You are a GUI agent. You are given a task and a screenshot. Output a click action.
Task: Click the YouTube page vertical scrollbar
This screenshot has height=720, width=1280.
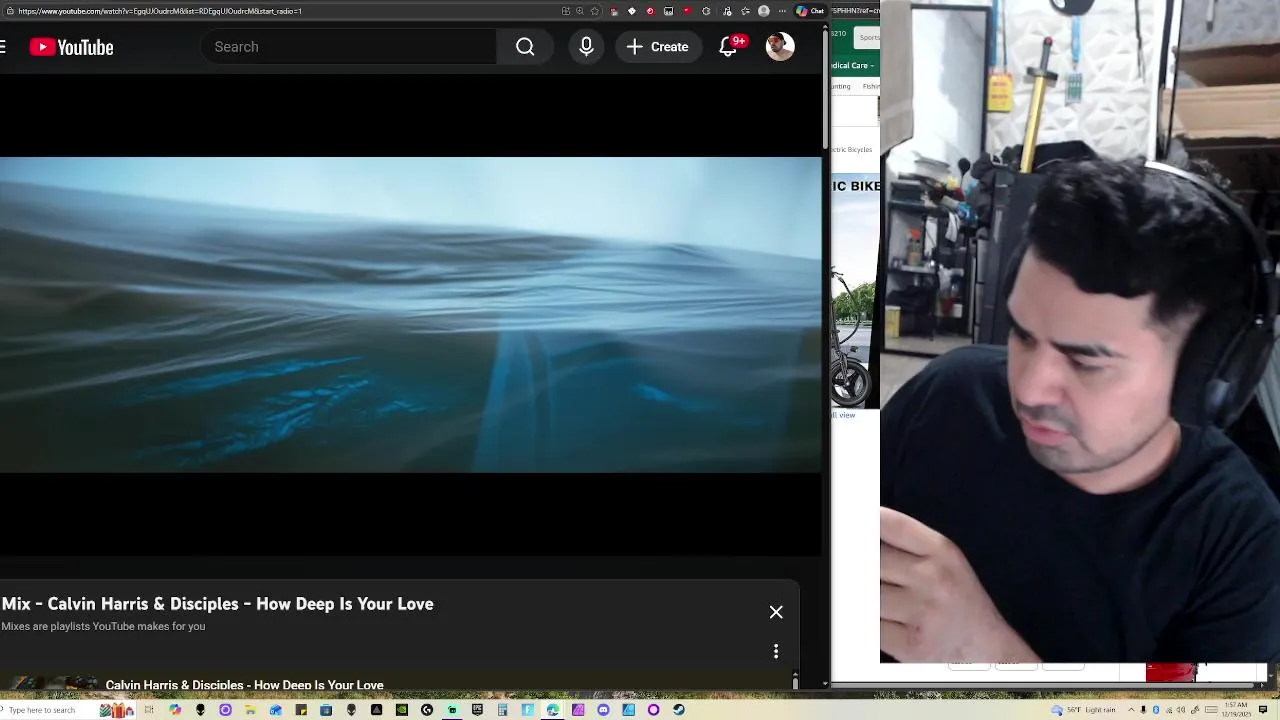[x=825, y=90]
